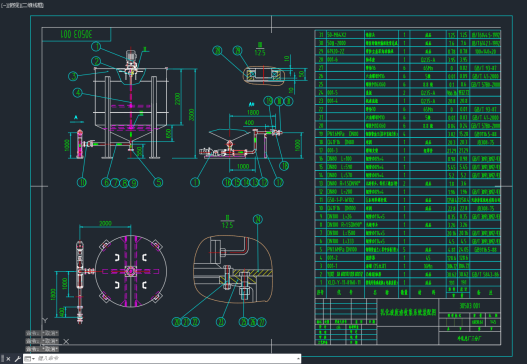Open the [-] viewport controls menu
527x364 pixels.
click(x=3, y=5)
